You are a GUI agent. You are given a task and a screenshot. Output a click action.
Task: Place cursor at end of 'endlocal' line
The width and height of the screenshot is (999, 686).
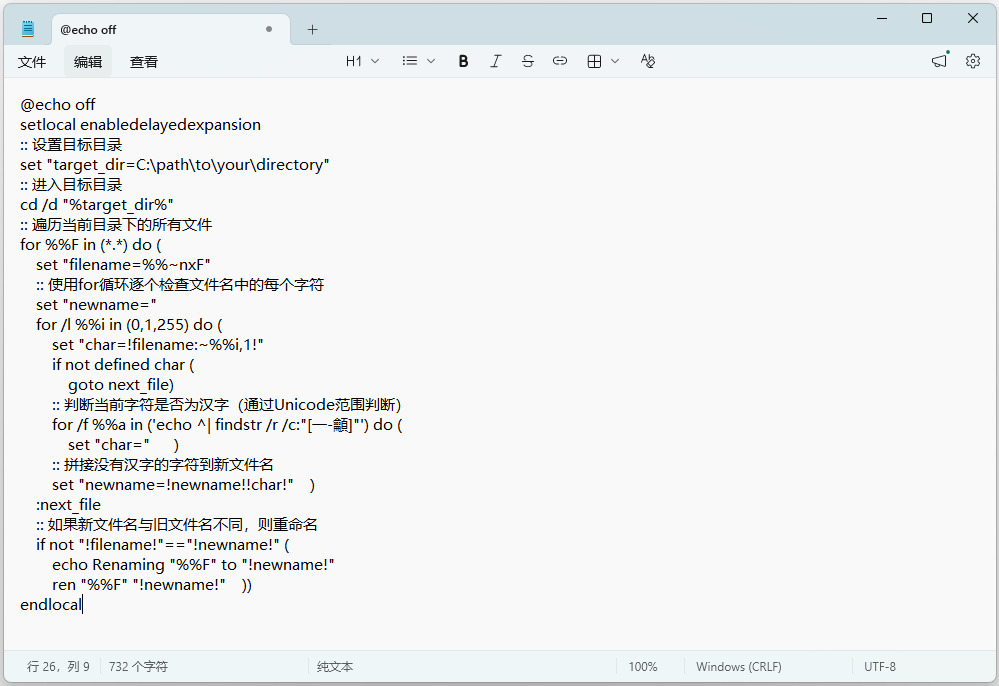coord(83,604)
